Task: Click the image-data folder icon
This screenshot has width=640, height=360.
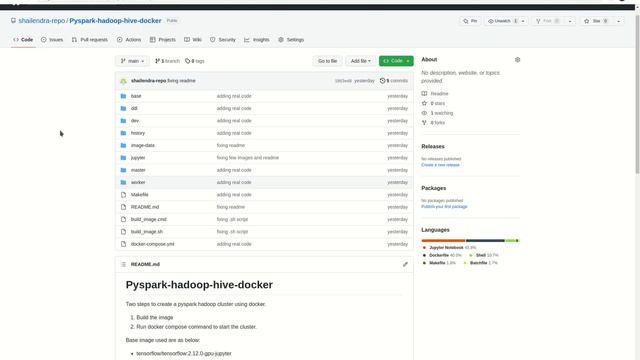Action: pyautogui.click(x=123, y=145)
